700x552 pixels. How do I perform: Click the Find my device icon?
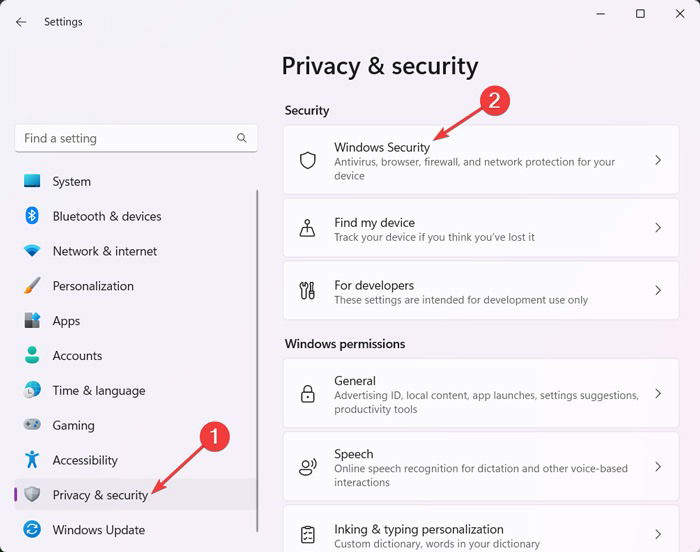click(307, 228)
